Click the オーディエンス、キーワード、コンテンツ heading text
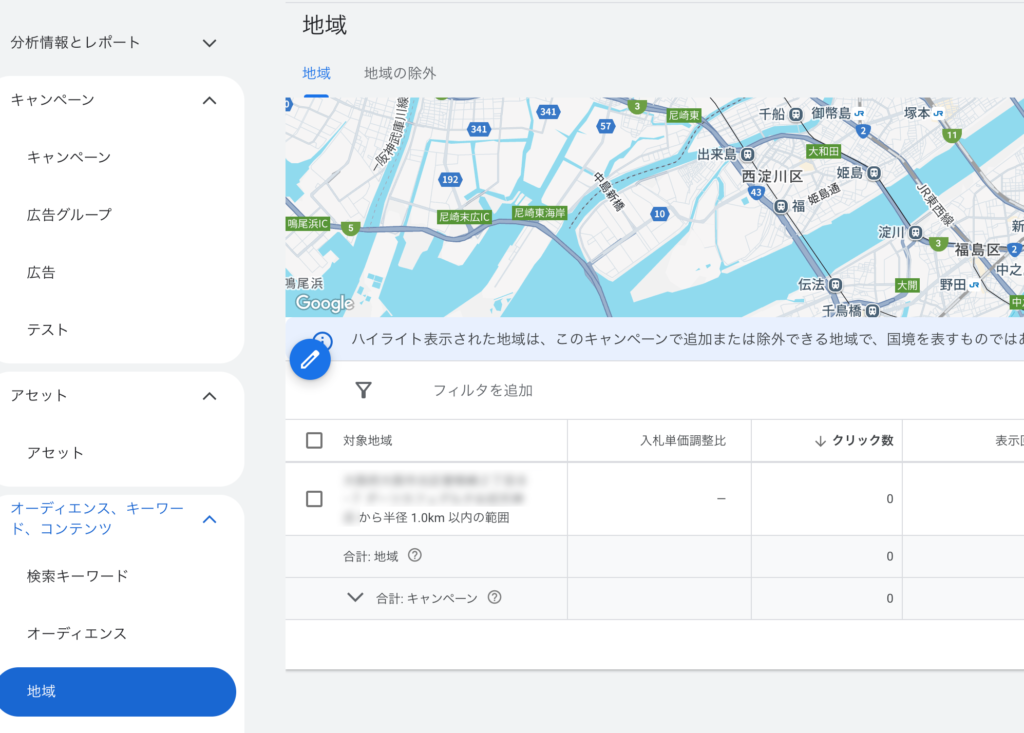 [97, 519]
